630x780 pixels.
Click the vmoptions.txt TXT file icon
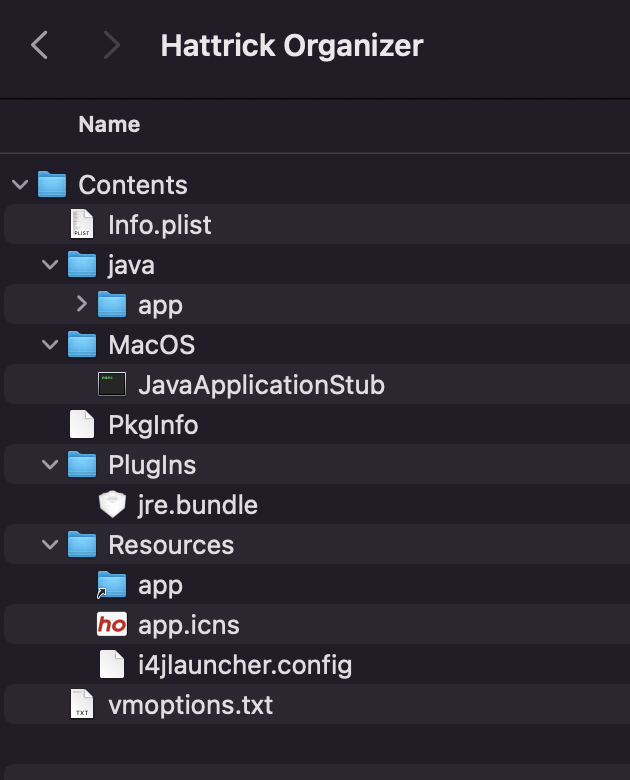coord(82,704)
